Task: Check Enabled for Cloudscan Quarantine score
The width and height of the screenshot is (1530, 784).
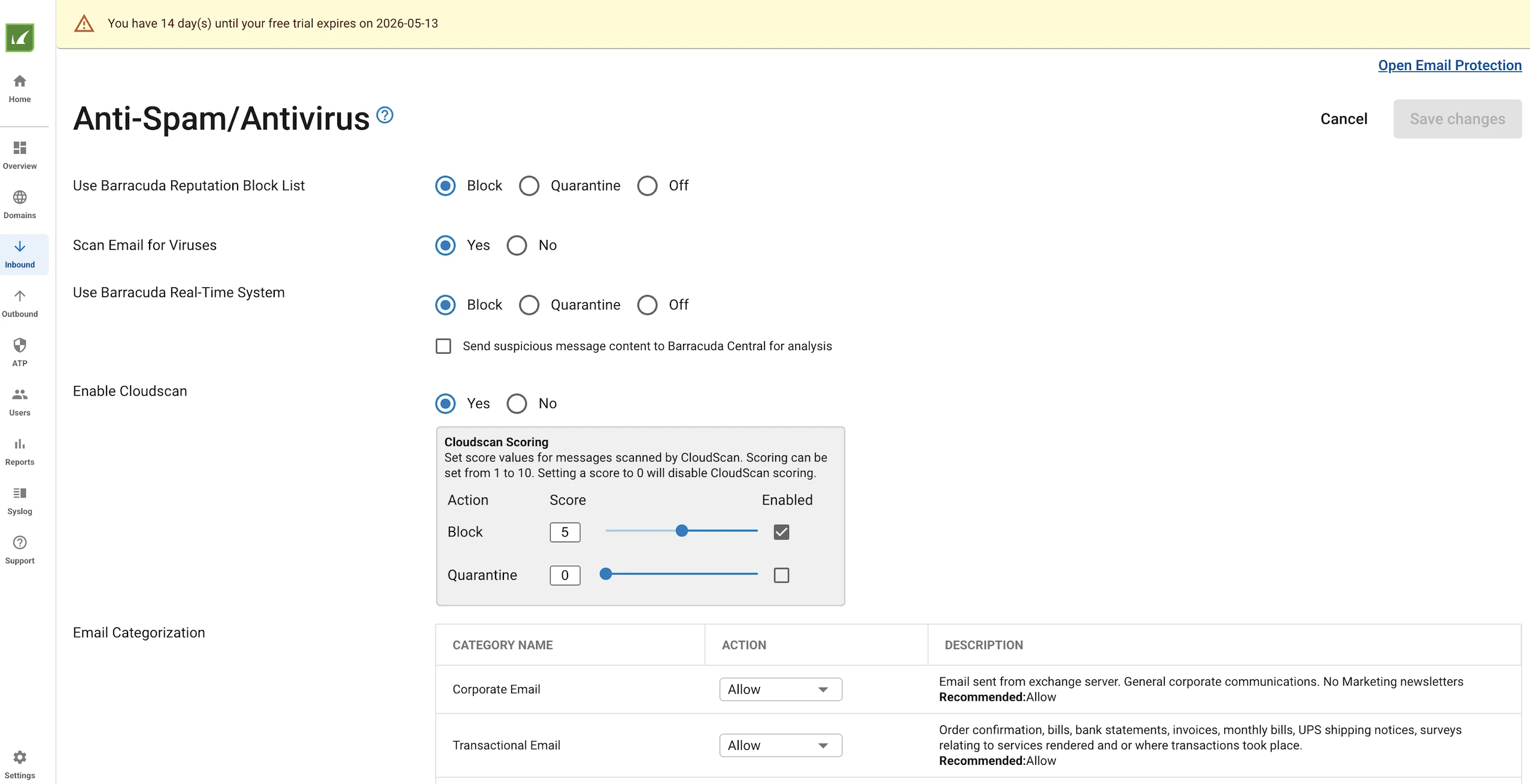Action: click(x=782, y=575)
